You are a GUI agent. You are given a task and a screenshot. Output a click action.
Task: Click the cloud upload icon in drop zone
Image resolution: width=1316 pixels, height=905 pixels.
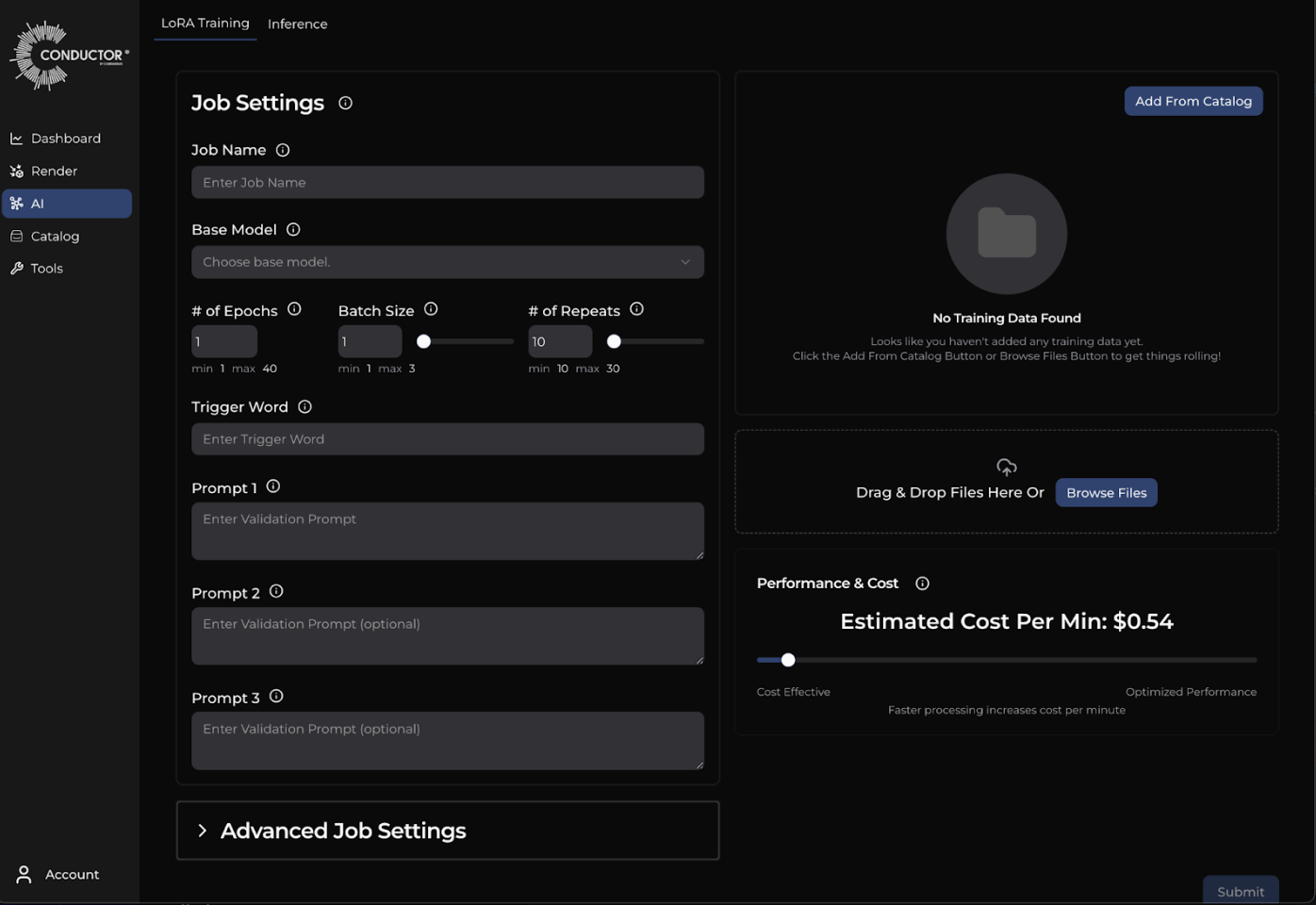[1006, 468]
